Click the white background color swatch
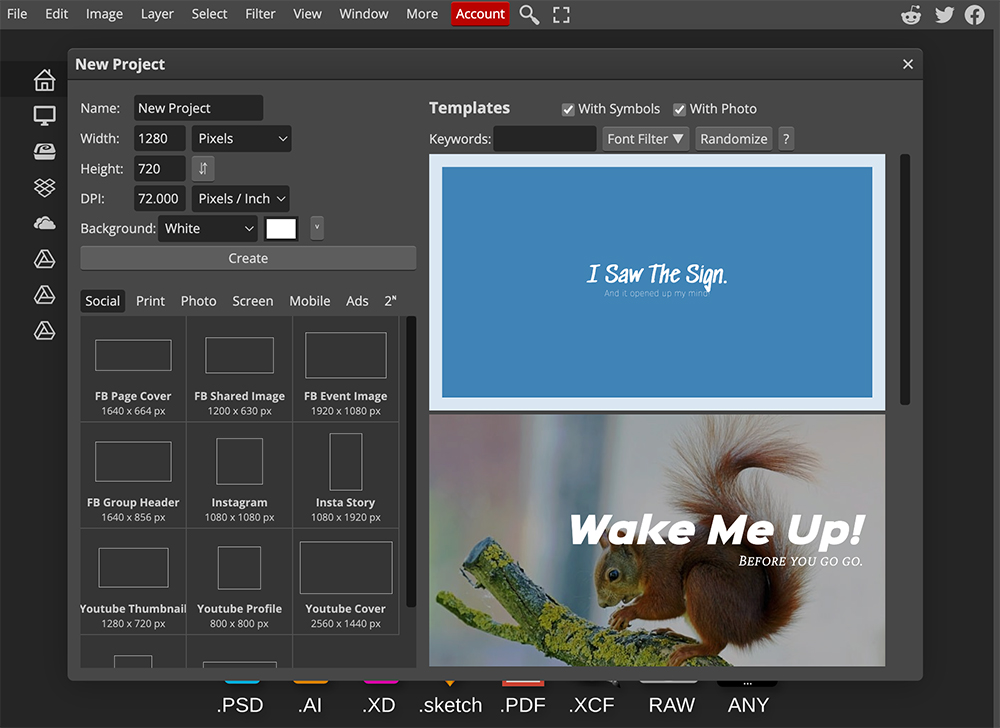The width and height of the screenshot is (1000, 728). [x=281, y=228]
